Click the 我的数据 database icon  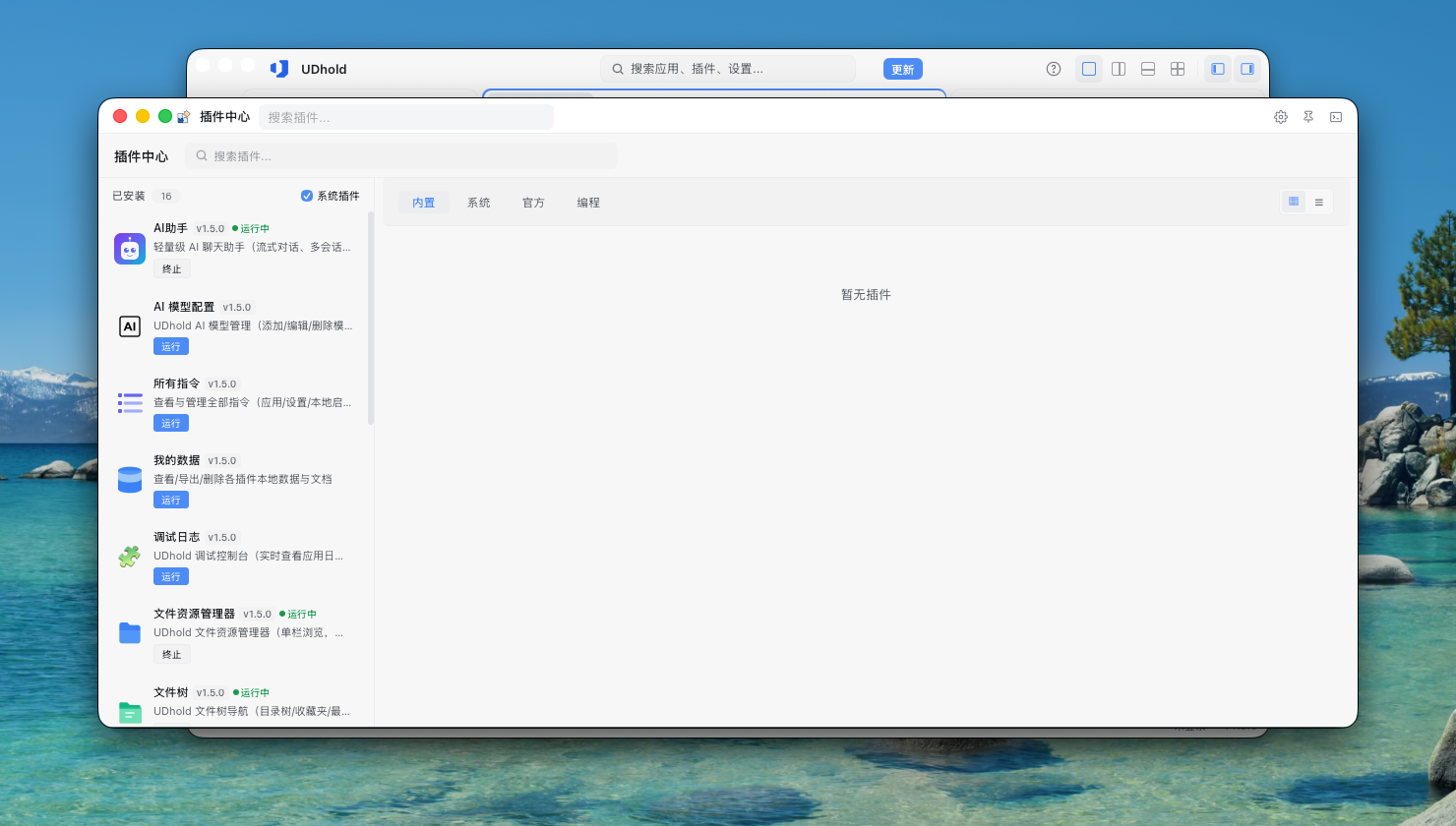point(130,480)
